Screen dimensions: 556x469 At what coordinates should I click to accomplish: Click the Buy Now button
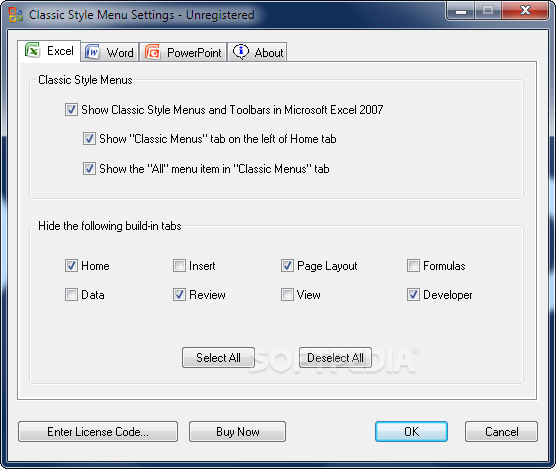pos(238,431)
